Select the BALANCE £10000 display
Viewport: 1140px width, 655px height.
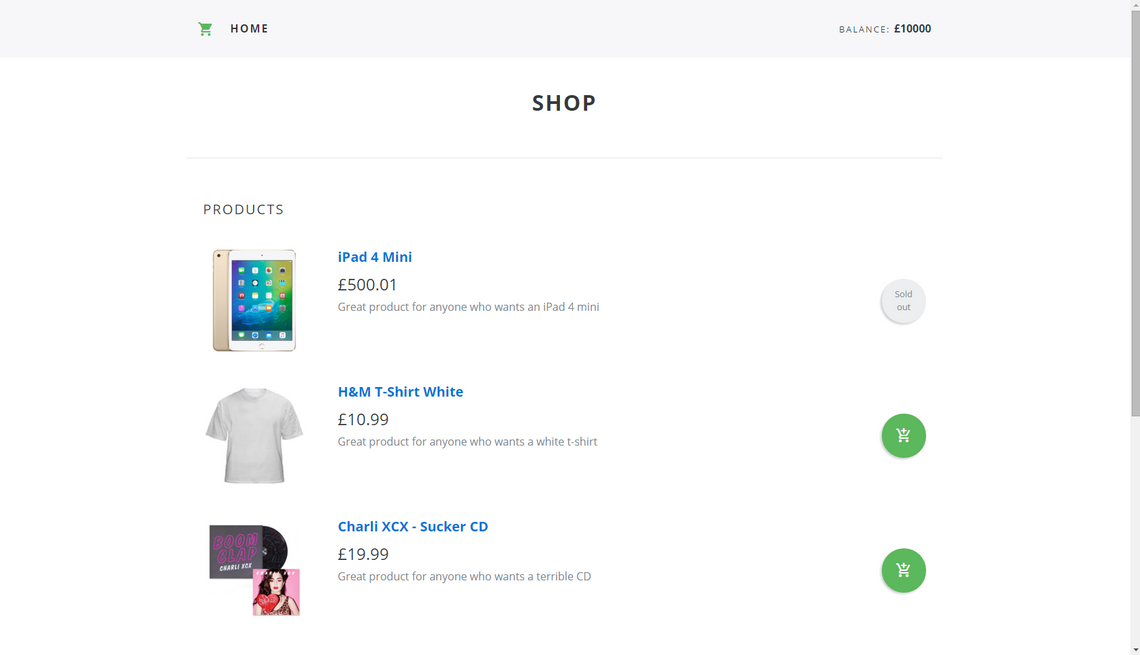click(x=885, y=29)
